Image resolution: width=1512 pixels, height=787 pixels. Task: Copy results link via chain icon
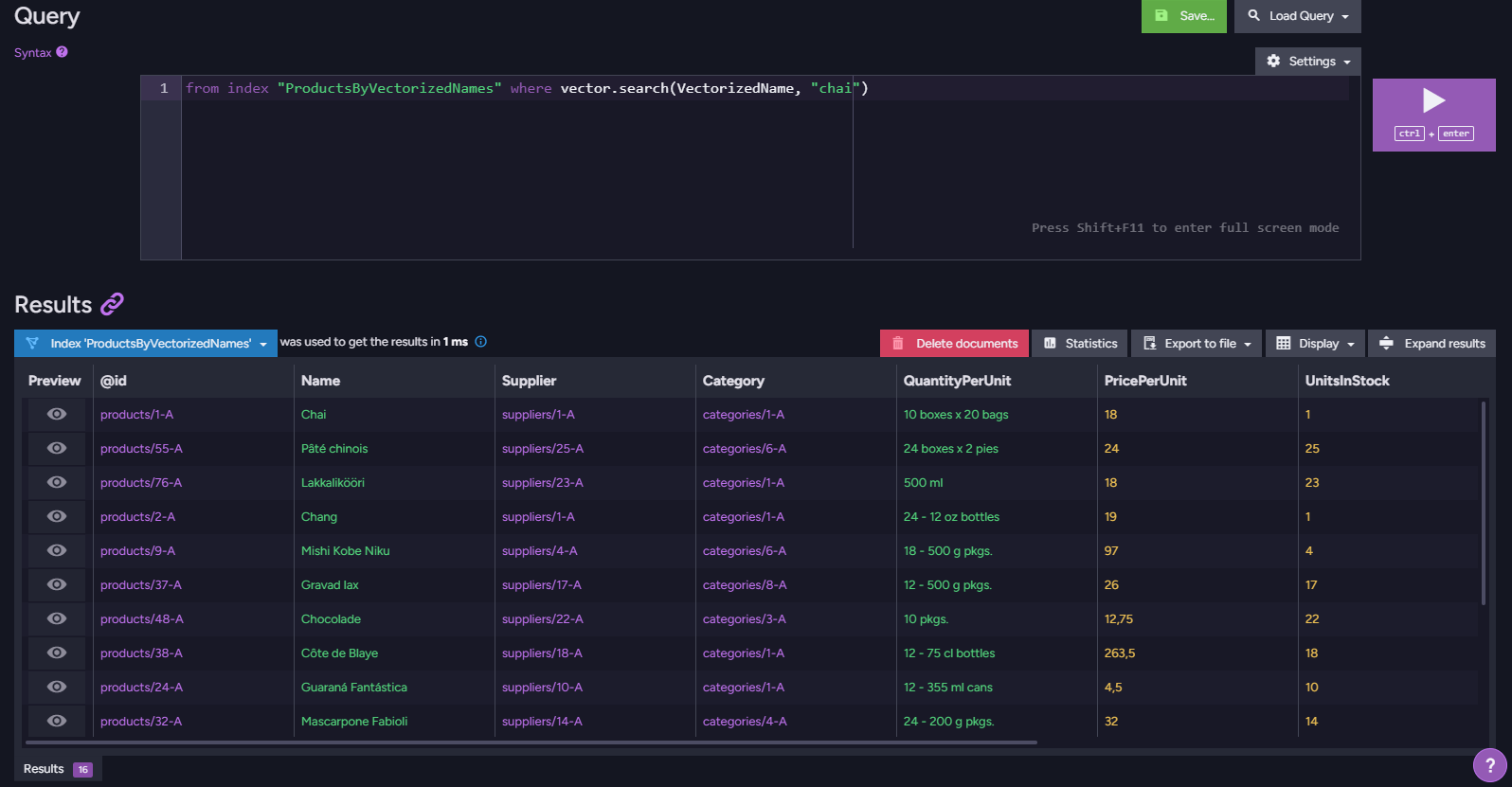[112, 304]
